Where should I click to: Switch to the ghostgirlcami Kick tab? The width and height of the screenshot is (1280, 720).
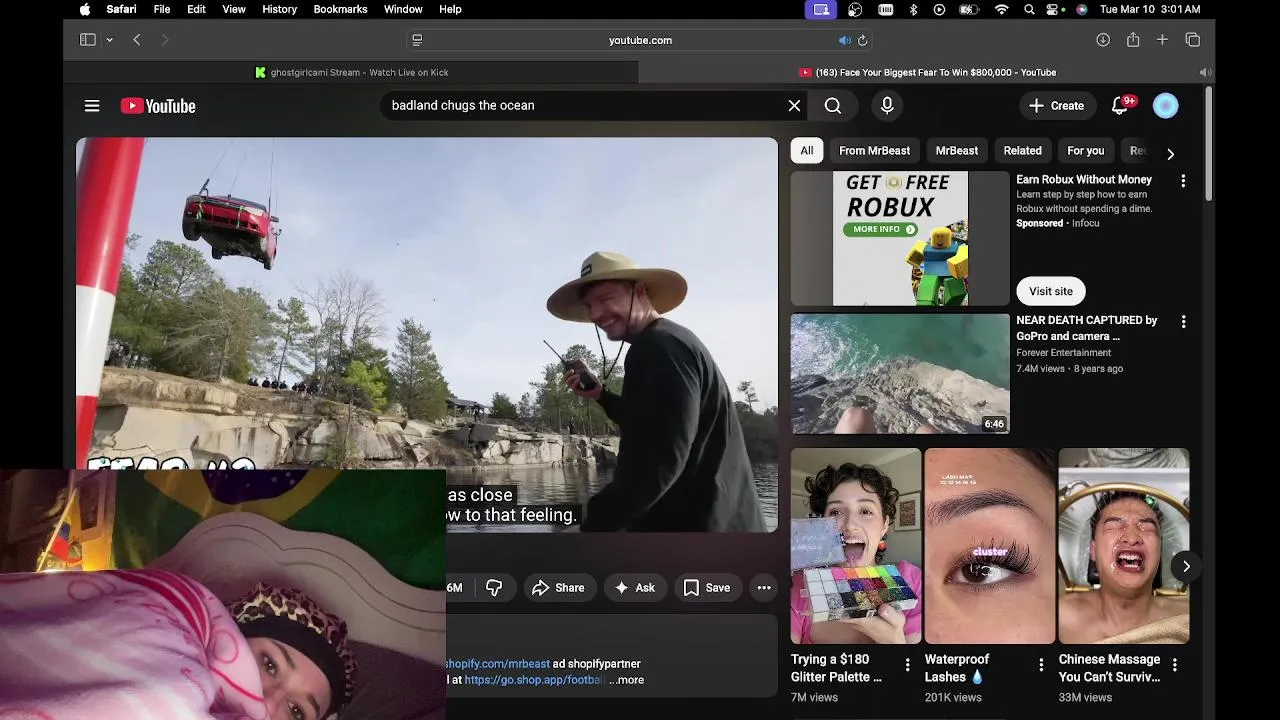(x=351, y=72)
